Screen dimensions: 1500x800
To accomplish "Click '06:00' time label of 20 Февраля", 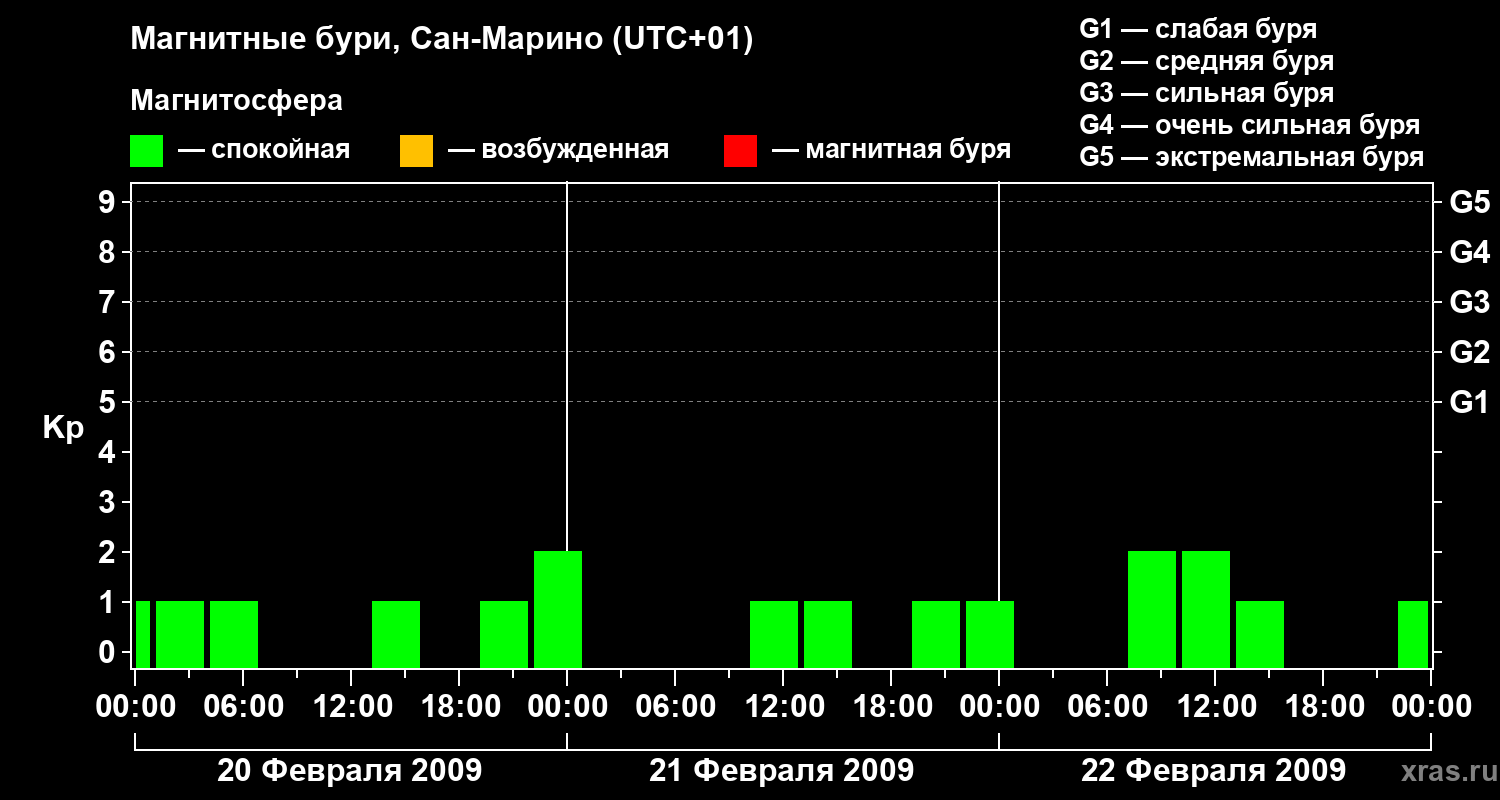I will click(243, 706).
